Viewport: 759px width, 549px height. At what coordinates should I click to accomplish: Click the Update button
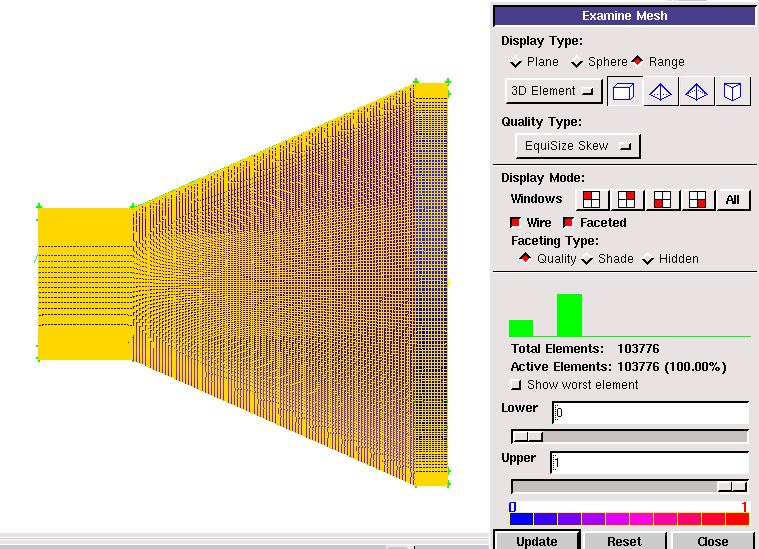pyautogui.click(x=537, y=541)
